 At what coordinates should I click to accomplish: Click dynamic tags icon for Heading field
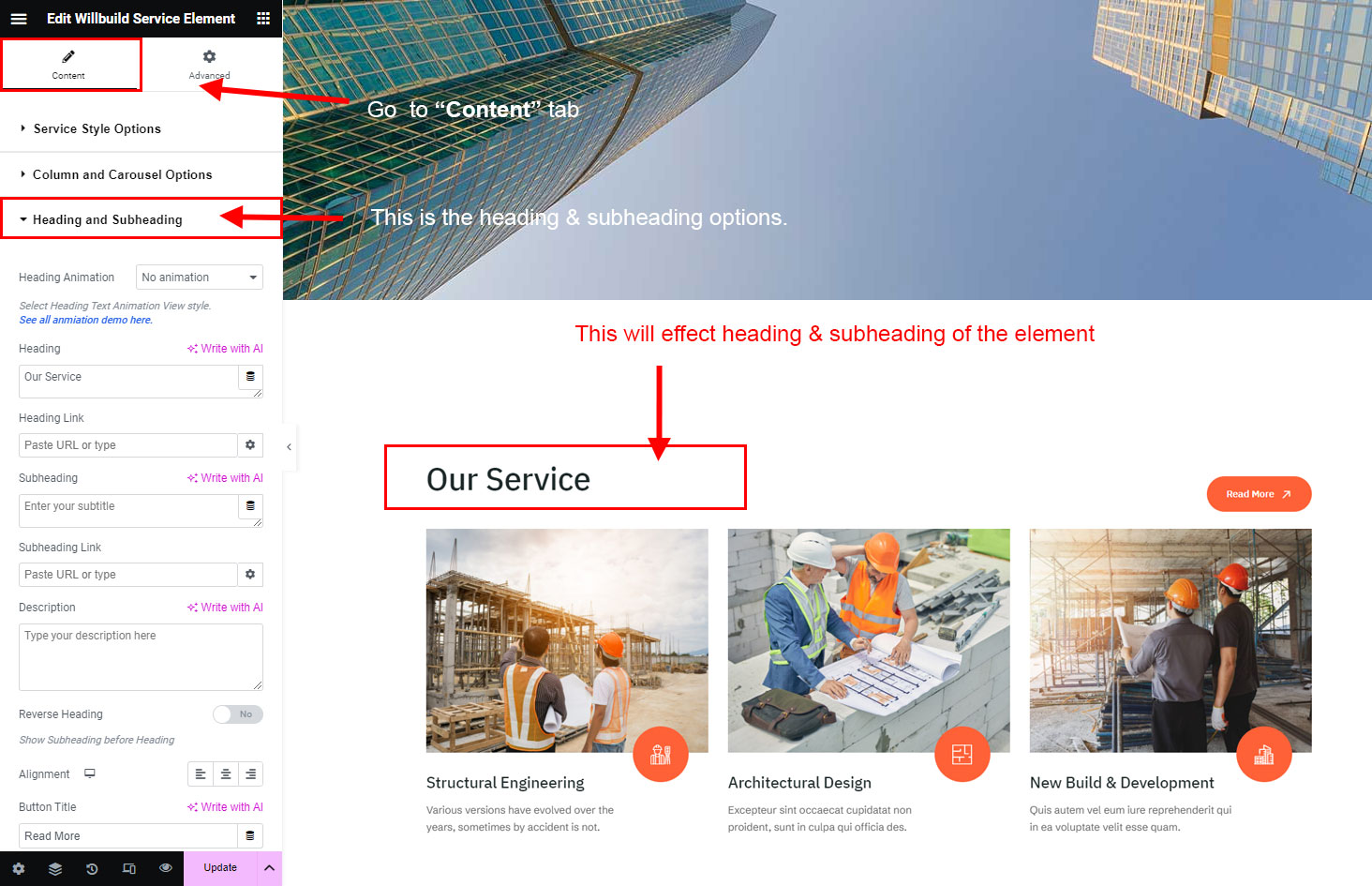250,377
